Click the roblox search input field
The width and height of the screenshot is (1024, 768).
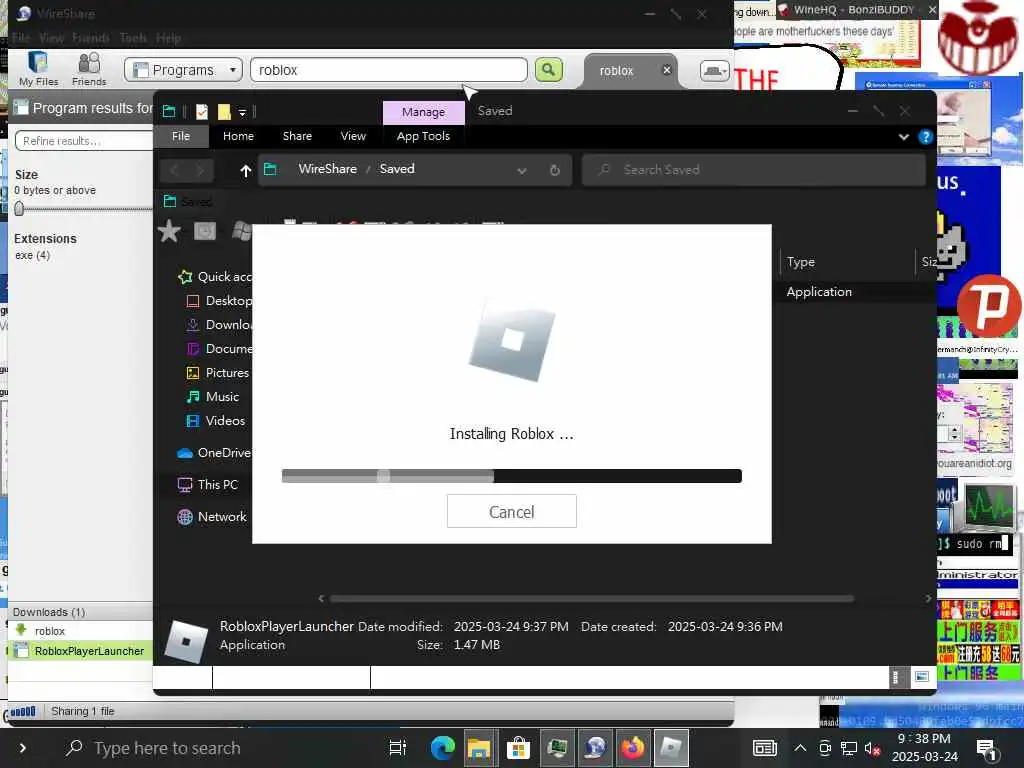[389, 70]
